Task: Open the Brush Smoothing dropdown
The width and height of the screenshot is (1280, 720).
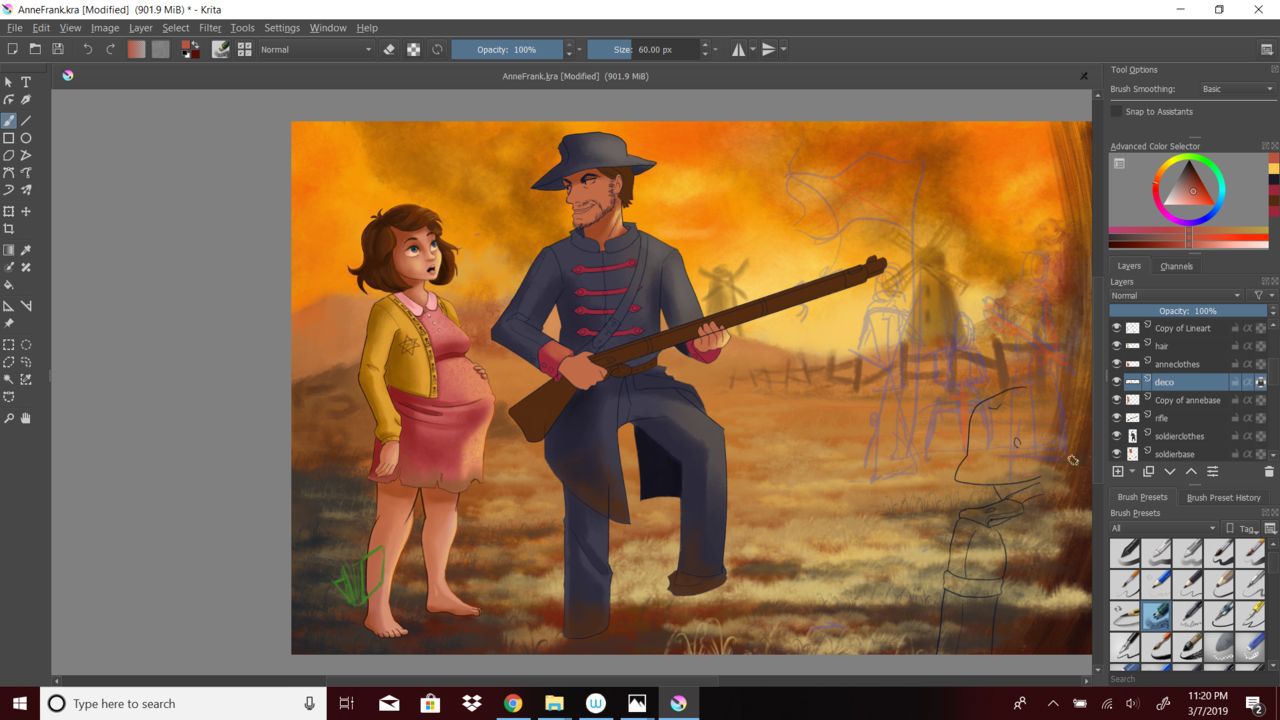Action: pos(1237,89)
